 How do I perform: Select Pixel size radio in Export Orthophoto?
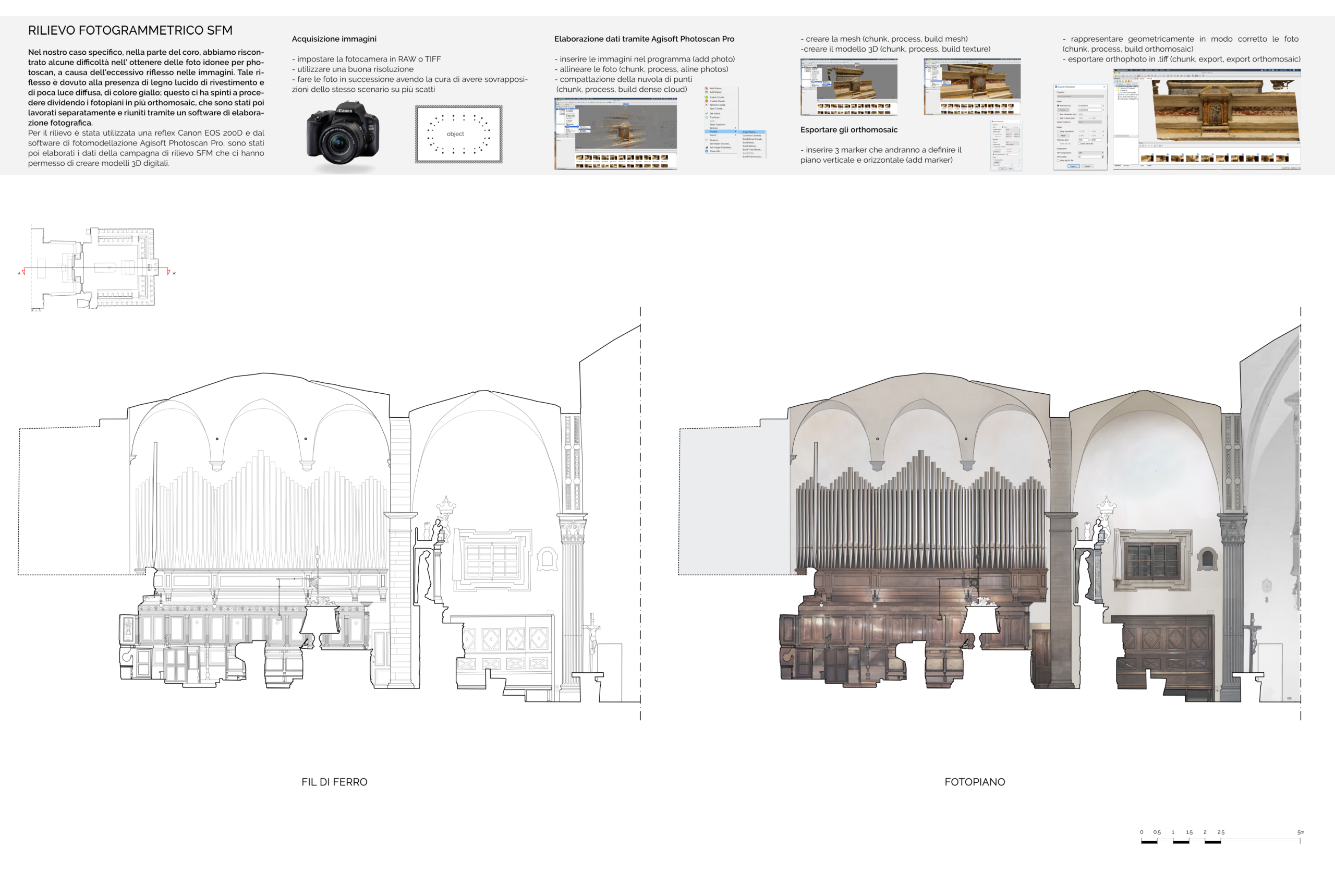tap(1059, 106)
